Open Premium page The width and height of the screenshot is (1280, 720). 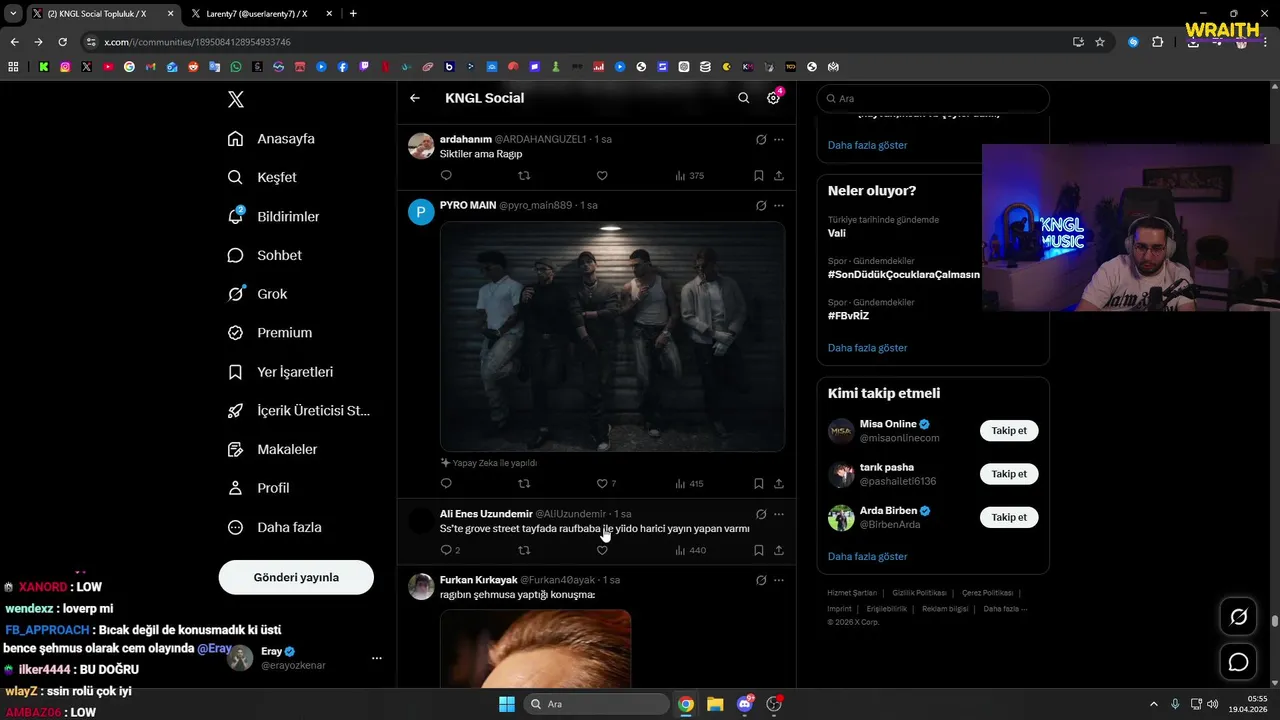tap(270, 333)
